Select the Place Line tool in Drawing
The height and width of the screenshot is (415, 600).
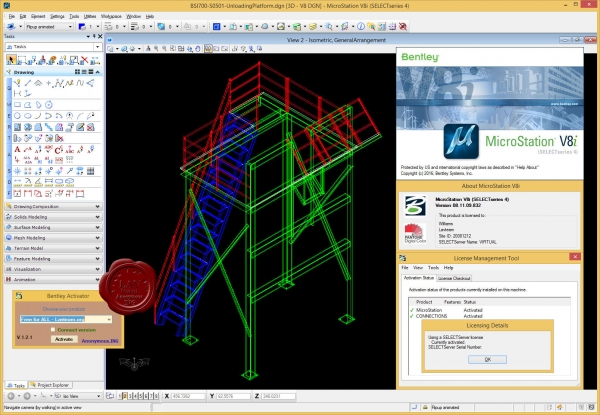pos(28,83)
